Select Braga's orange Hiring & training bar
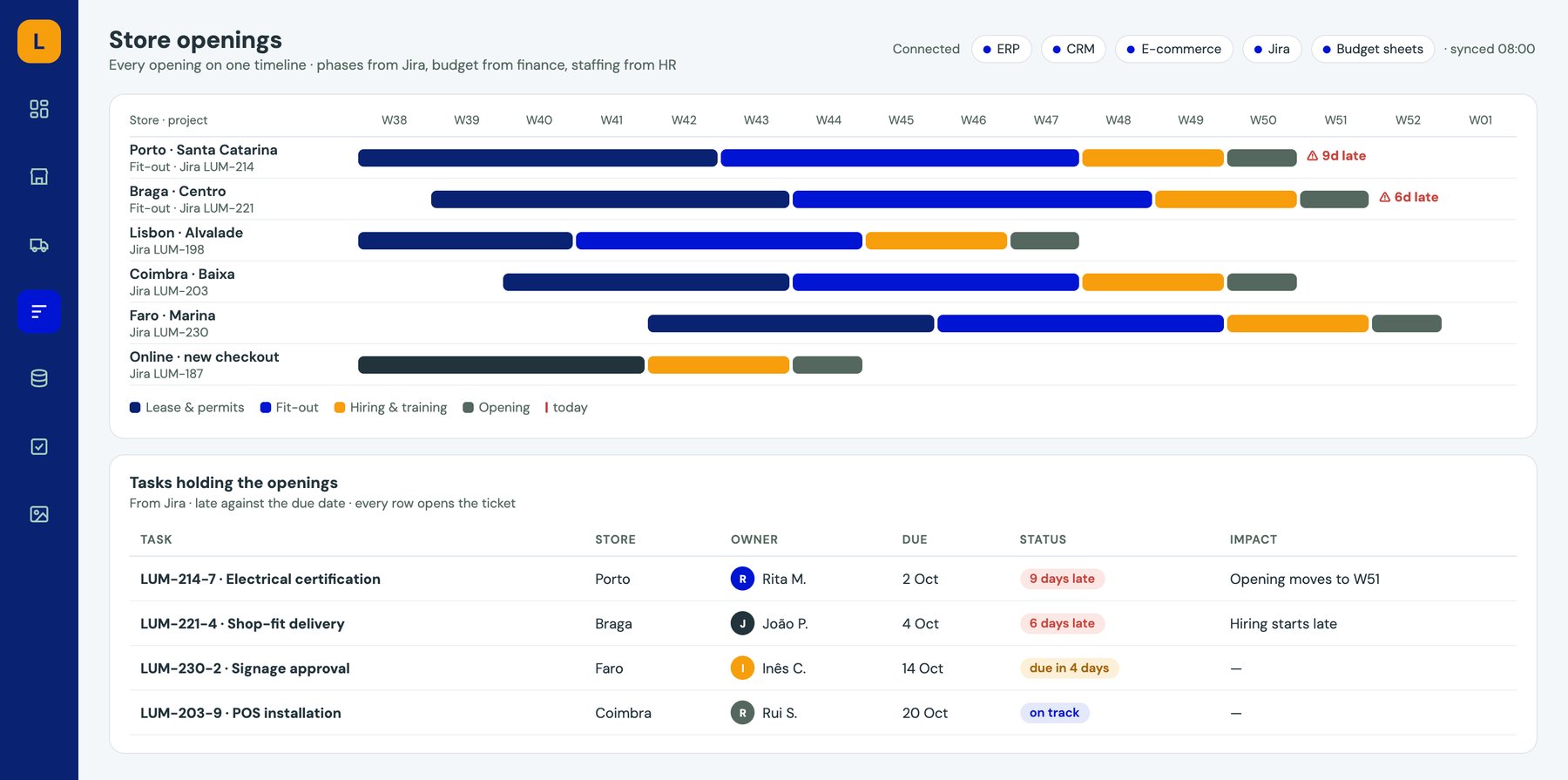Image resolution: width=1568 pixels, height=780 pixels. point(1226,200)
